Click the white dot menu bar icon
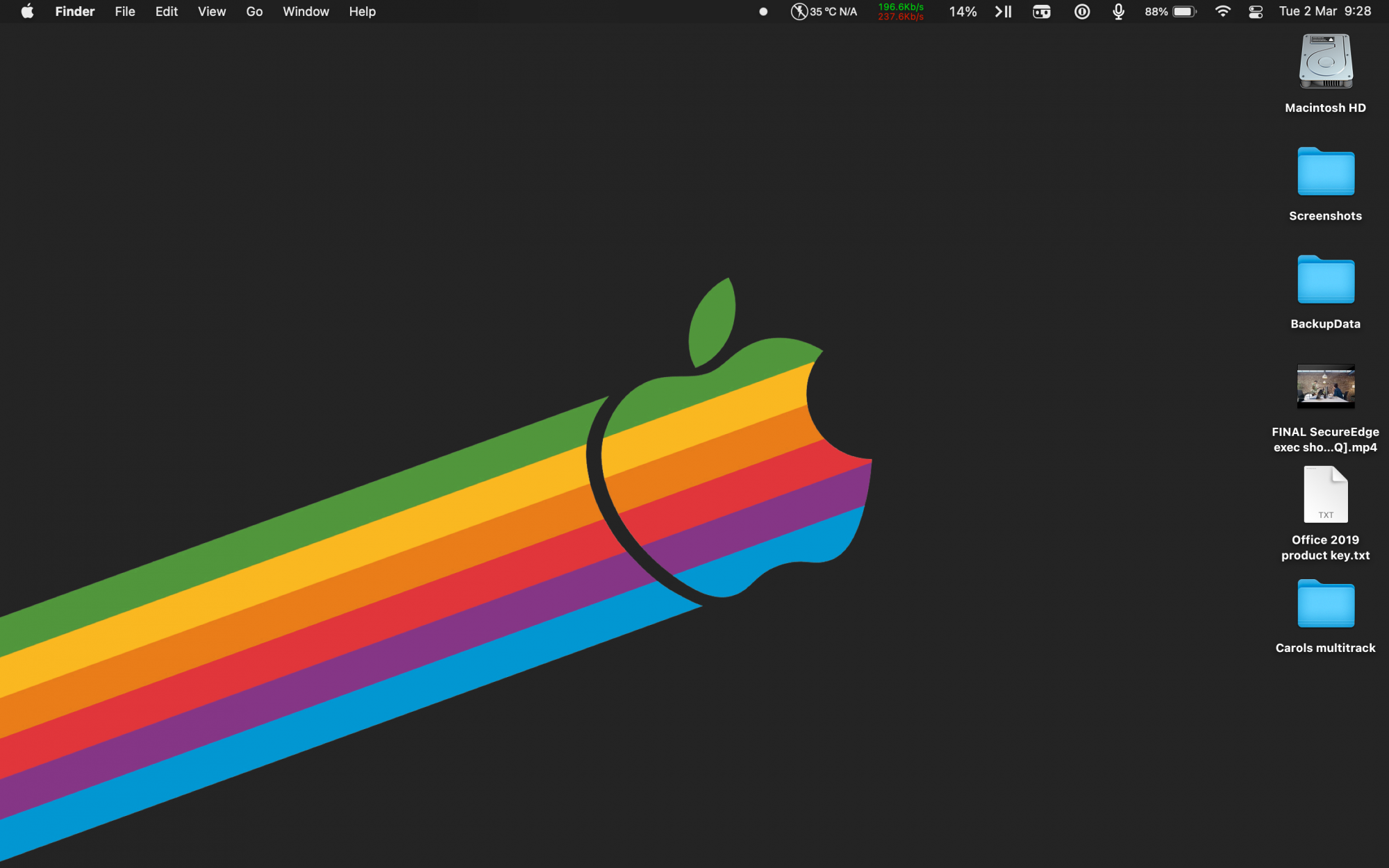 (x=763, y=11)
